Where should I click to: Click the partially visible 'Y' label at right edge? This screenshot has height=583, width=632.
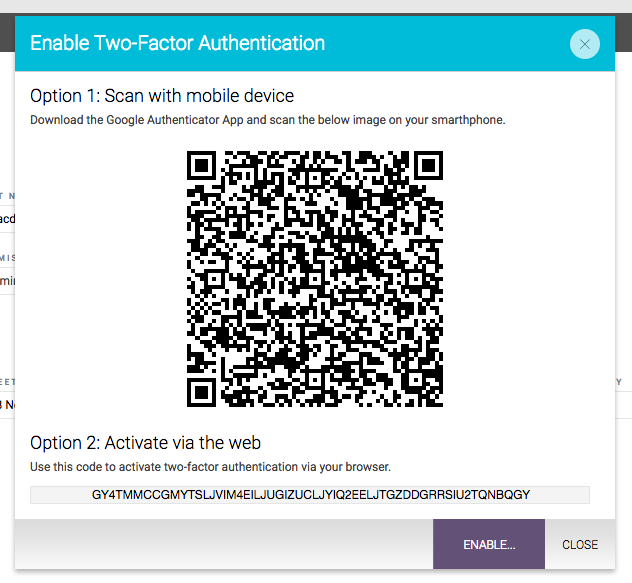[619, 382]
